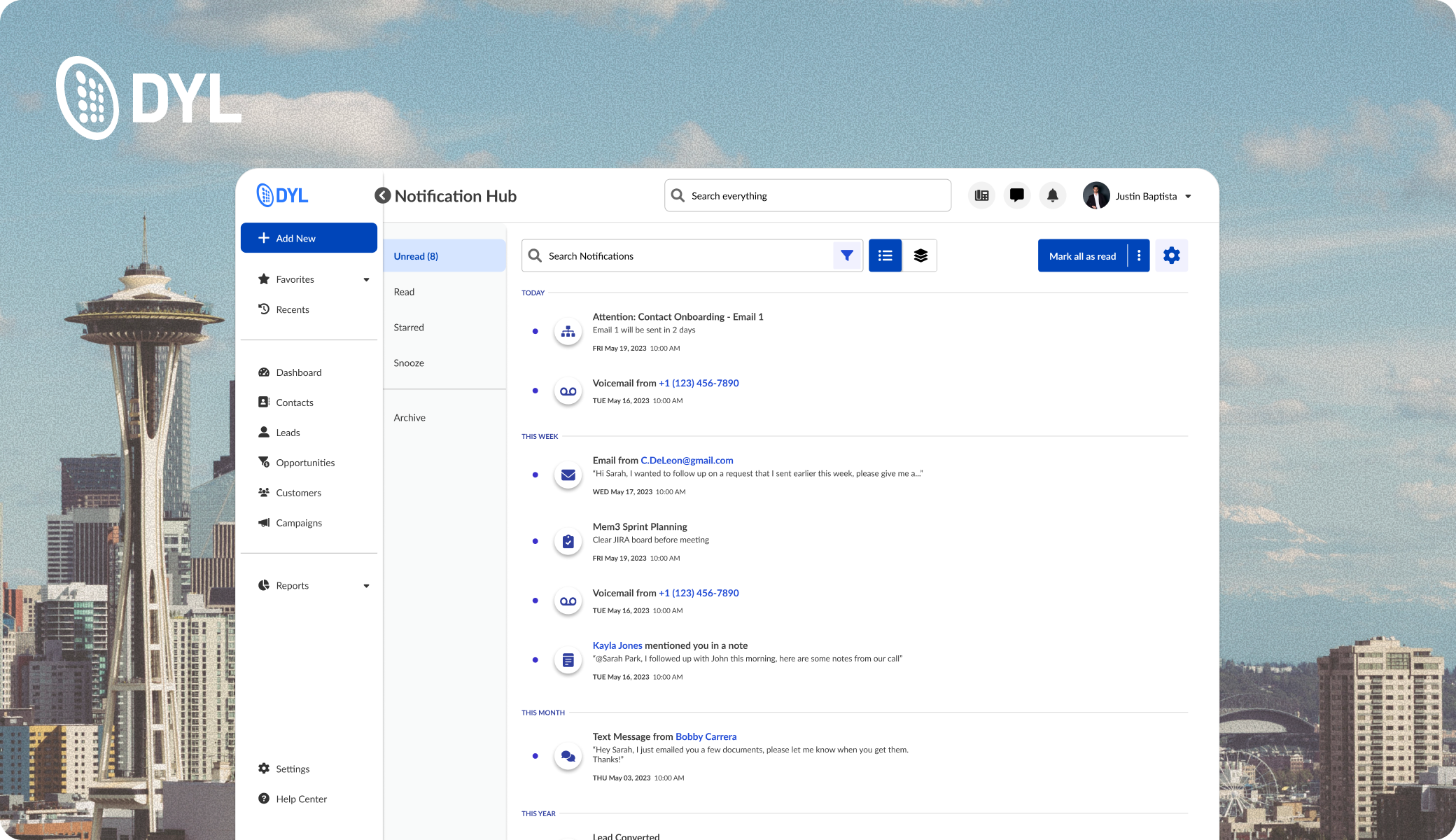Open more options beside Mark all as read

click(x=1139, y=255)
